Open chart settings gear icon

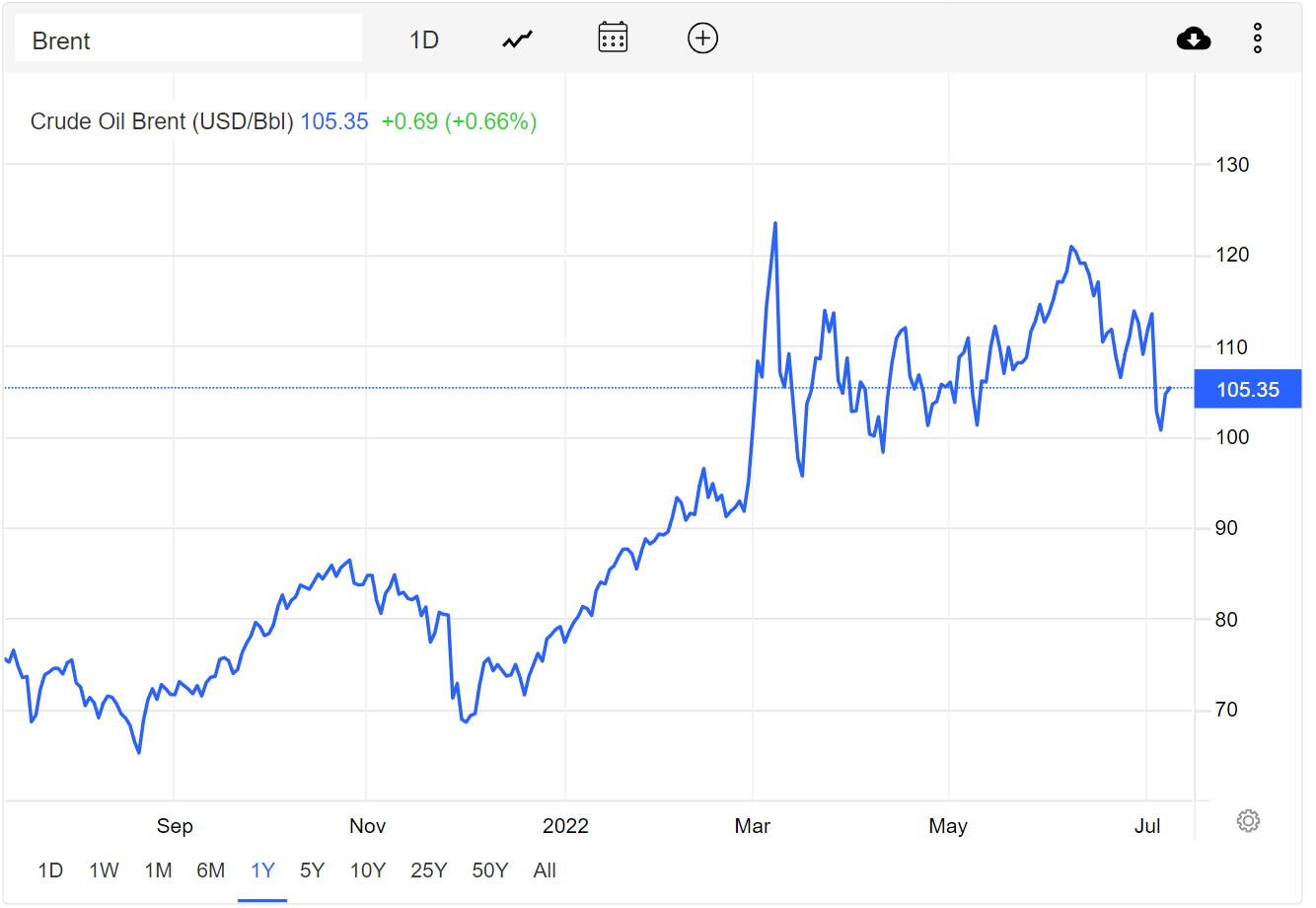[1248, 820]
